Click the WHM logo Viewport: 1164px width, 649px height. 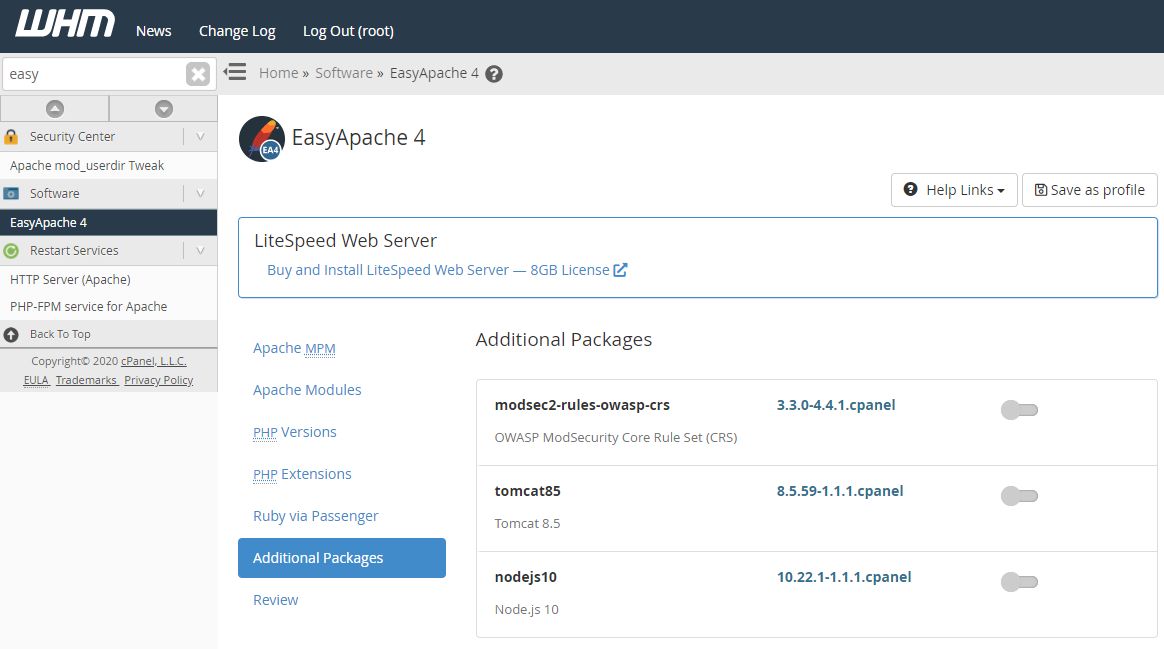(65, 24)
